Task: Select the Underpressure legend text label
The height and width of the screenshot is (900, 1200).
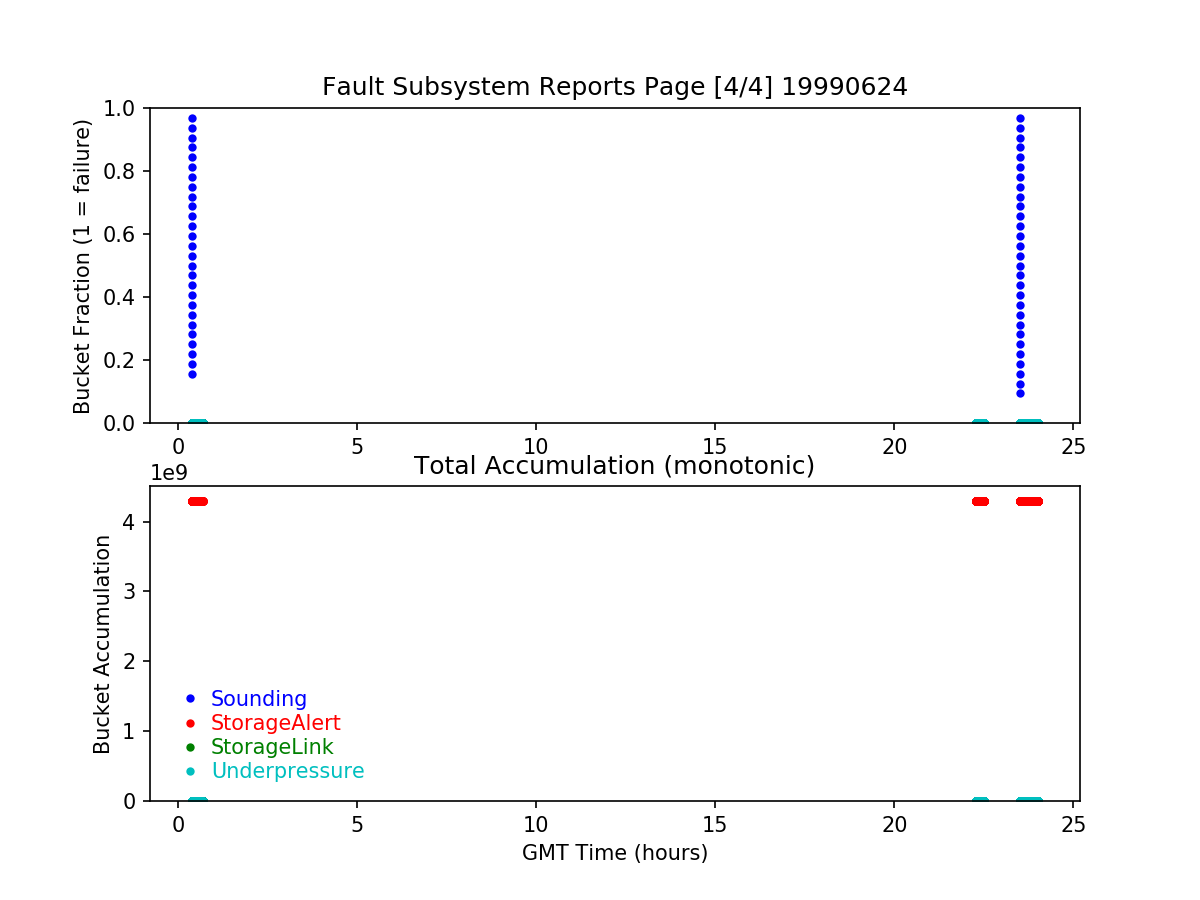Action: (287, 771)
